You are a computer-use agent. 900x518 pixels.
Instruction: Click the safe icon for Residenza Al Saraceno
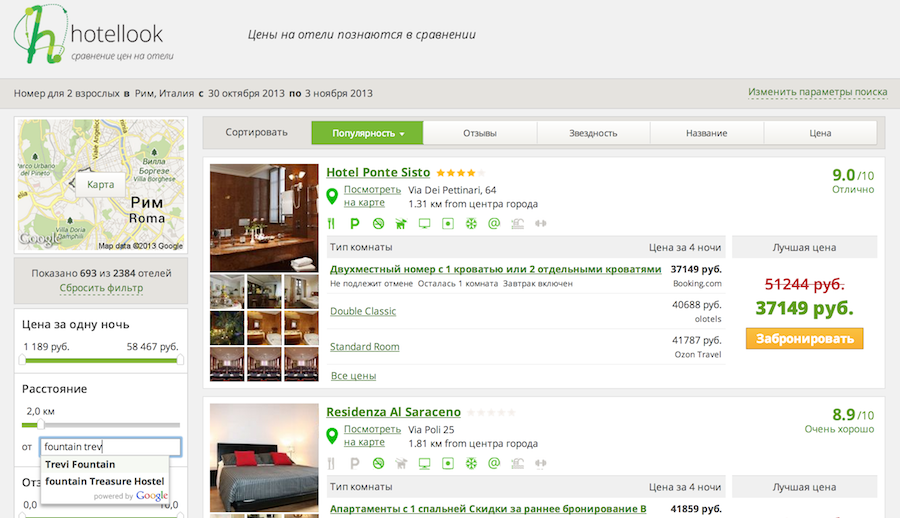tap(448, 463)
